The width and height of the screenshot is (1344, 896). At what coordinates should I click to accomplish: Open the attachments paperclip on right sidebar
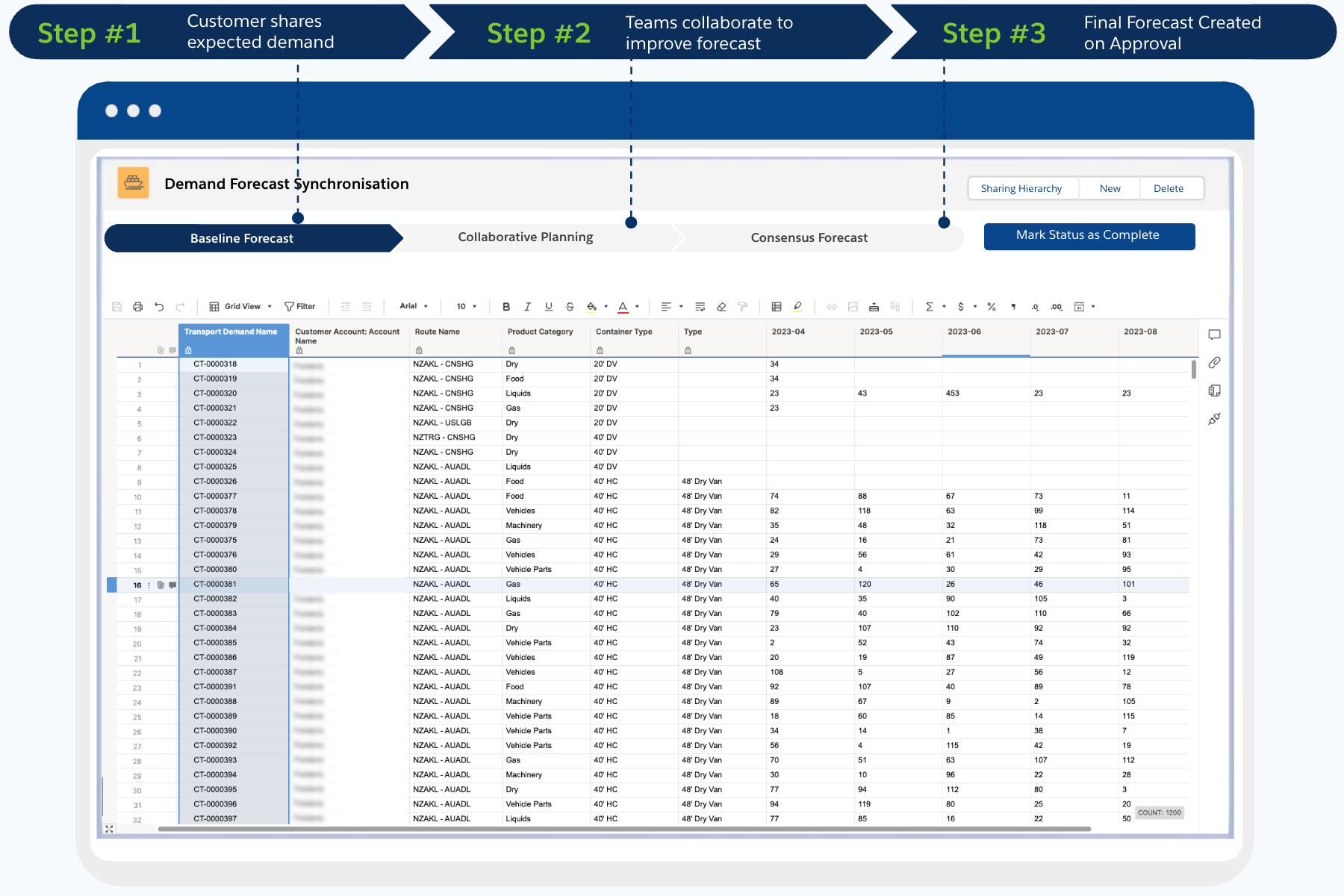pos(1214,363)
